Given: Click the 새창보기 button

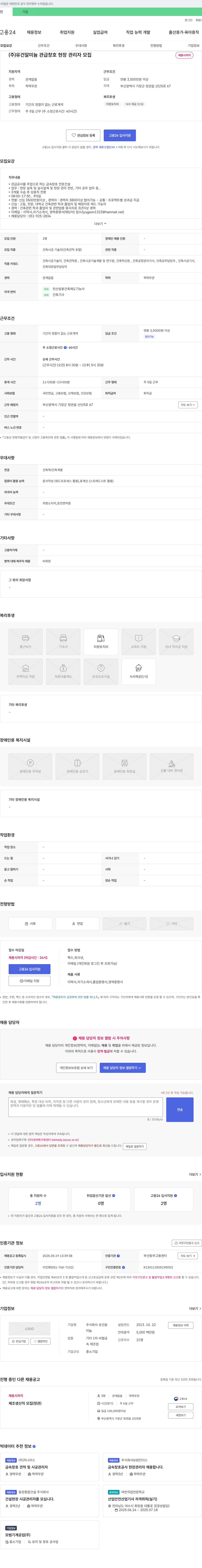Looking at the screenshot, I should coord(181,1415).
